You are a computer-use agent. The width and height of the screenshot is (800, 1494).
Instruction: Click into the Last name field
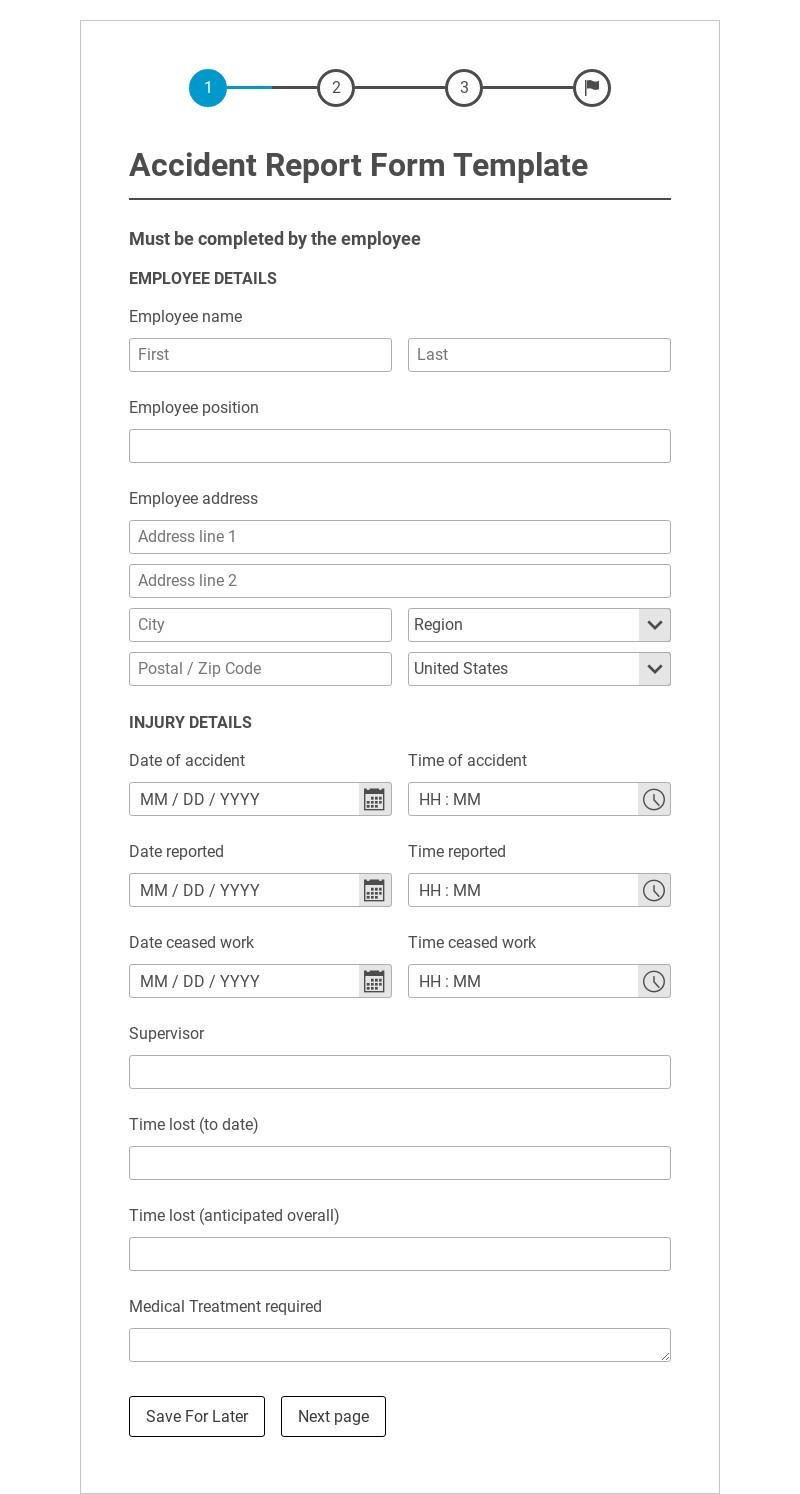[539, 355]
